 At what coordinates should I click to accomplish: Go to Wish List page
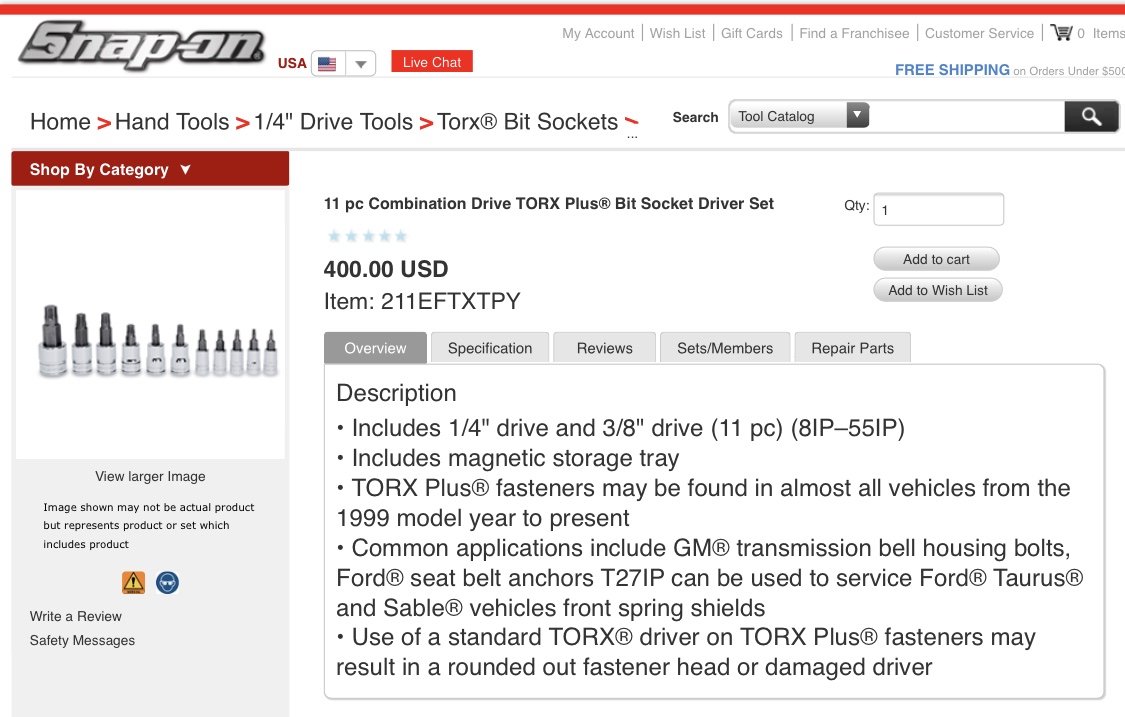[x=677, y=33]
